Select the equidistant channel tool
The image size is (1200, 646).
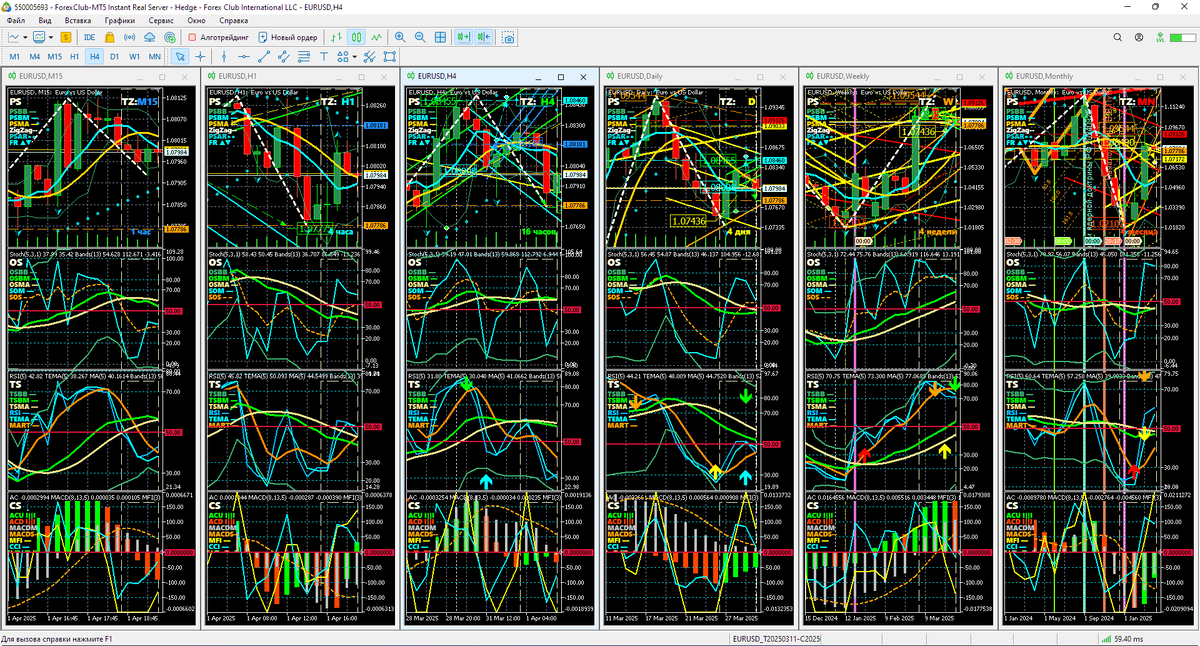[284, 57]
